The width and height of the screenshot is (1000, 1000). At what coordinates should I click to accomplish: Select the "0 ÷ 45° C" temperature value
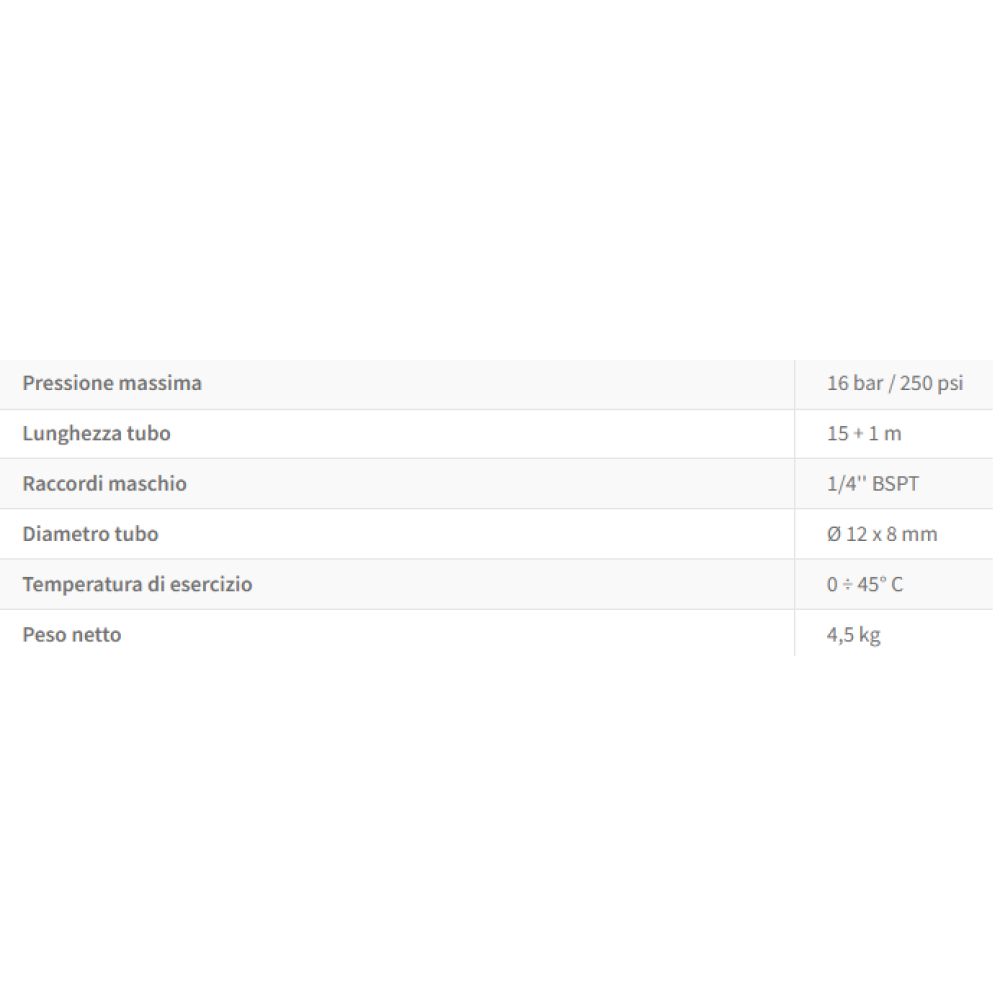point(864,584)
